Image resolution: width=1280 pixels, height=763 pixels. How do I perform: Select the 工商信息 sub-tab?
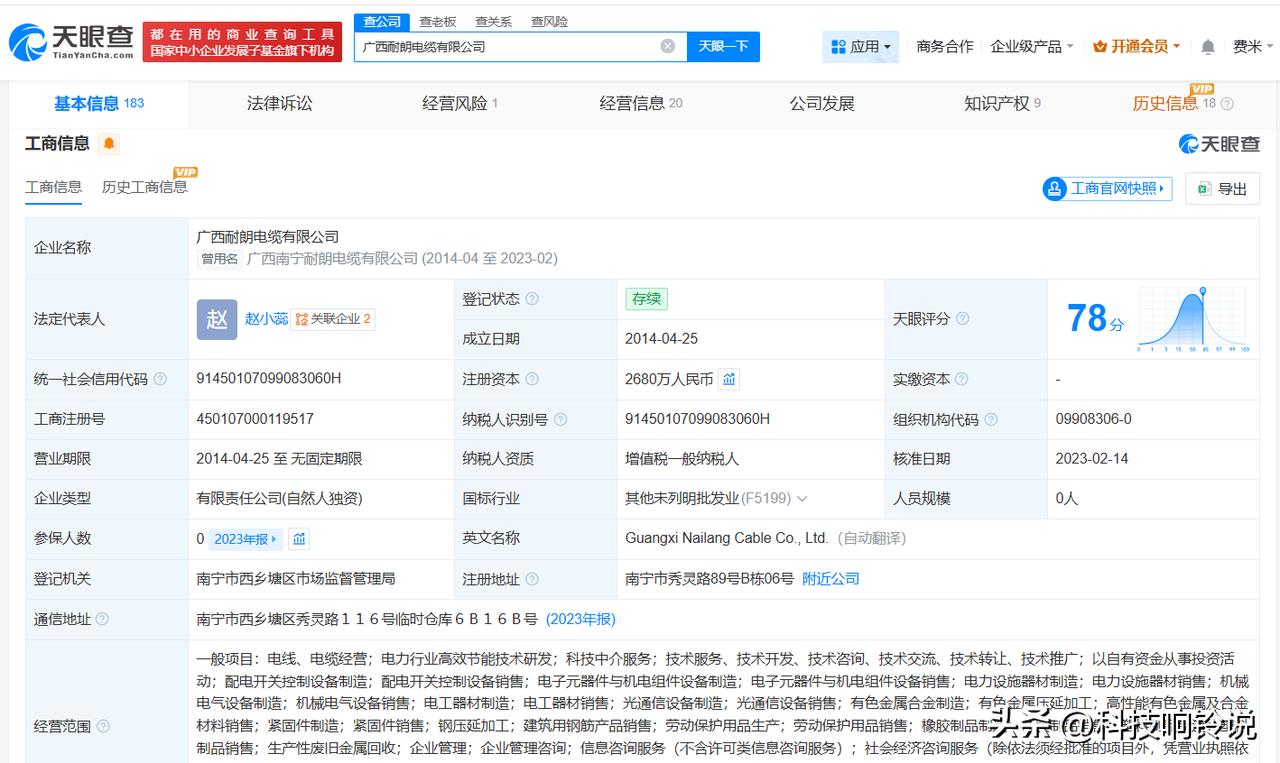pyautogui.click(x=54, y=187)
